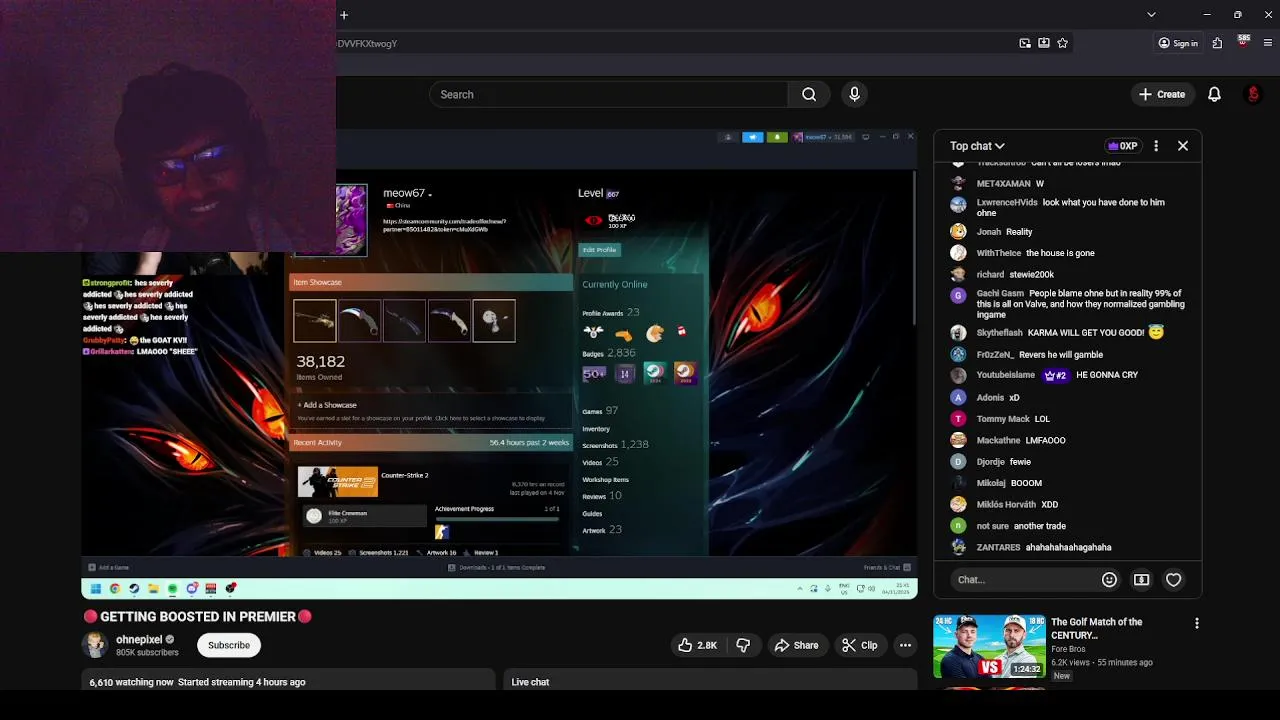Open Games 97 link

click(x=600, y=411)
